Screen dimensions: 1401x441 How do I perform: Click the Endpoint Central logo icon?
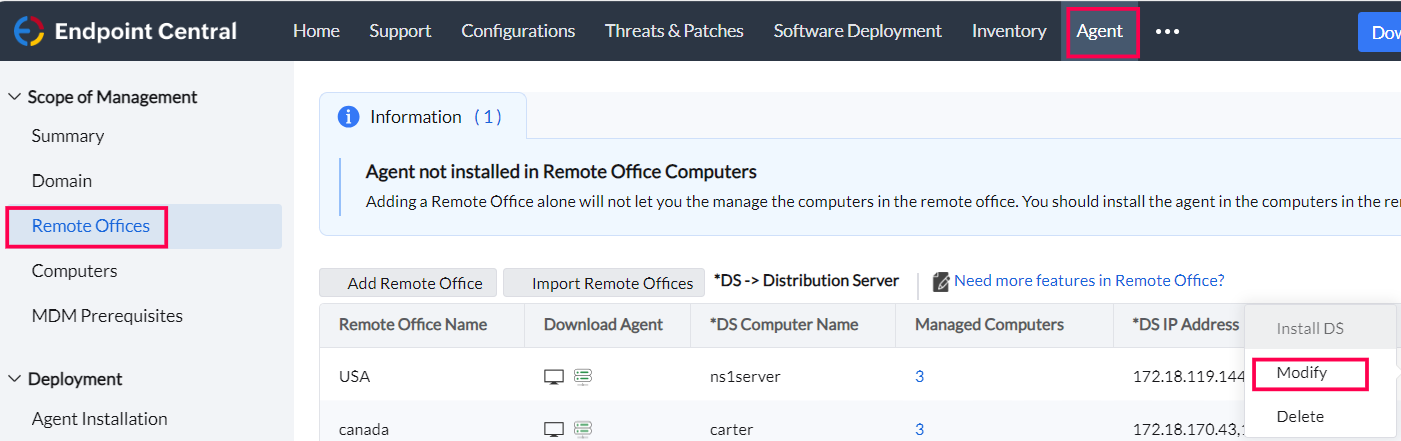[27, 31]
